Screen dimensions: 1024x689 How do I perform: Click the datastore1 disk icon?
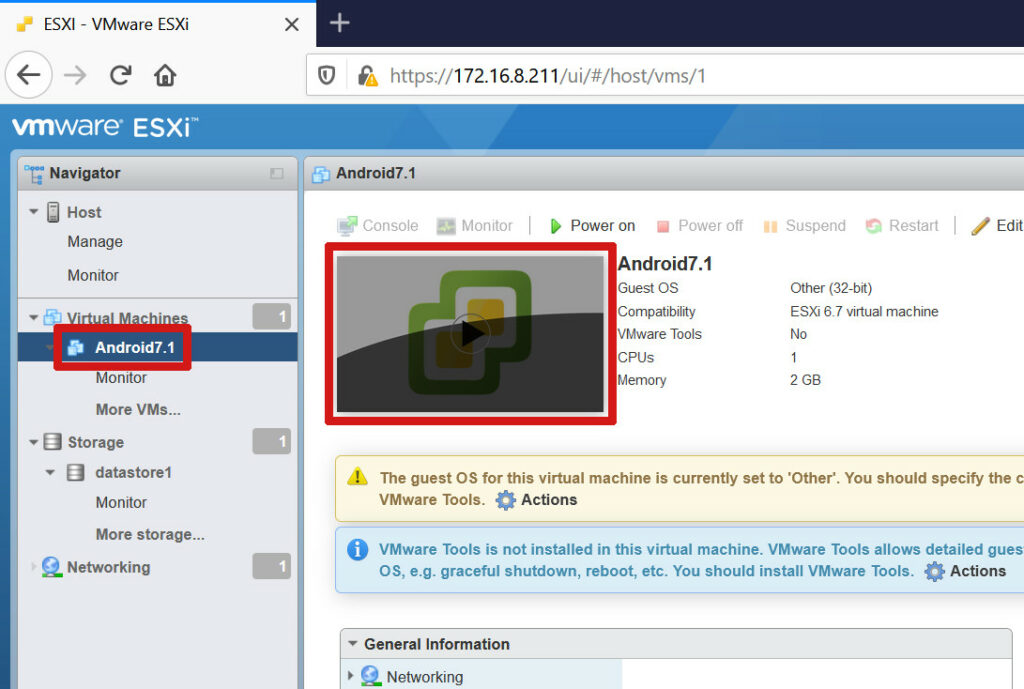(x=76, y=472)
